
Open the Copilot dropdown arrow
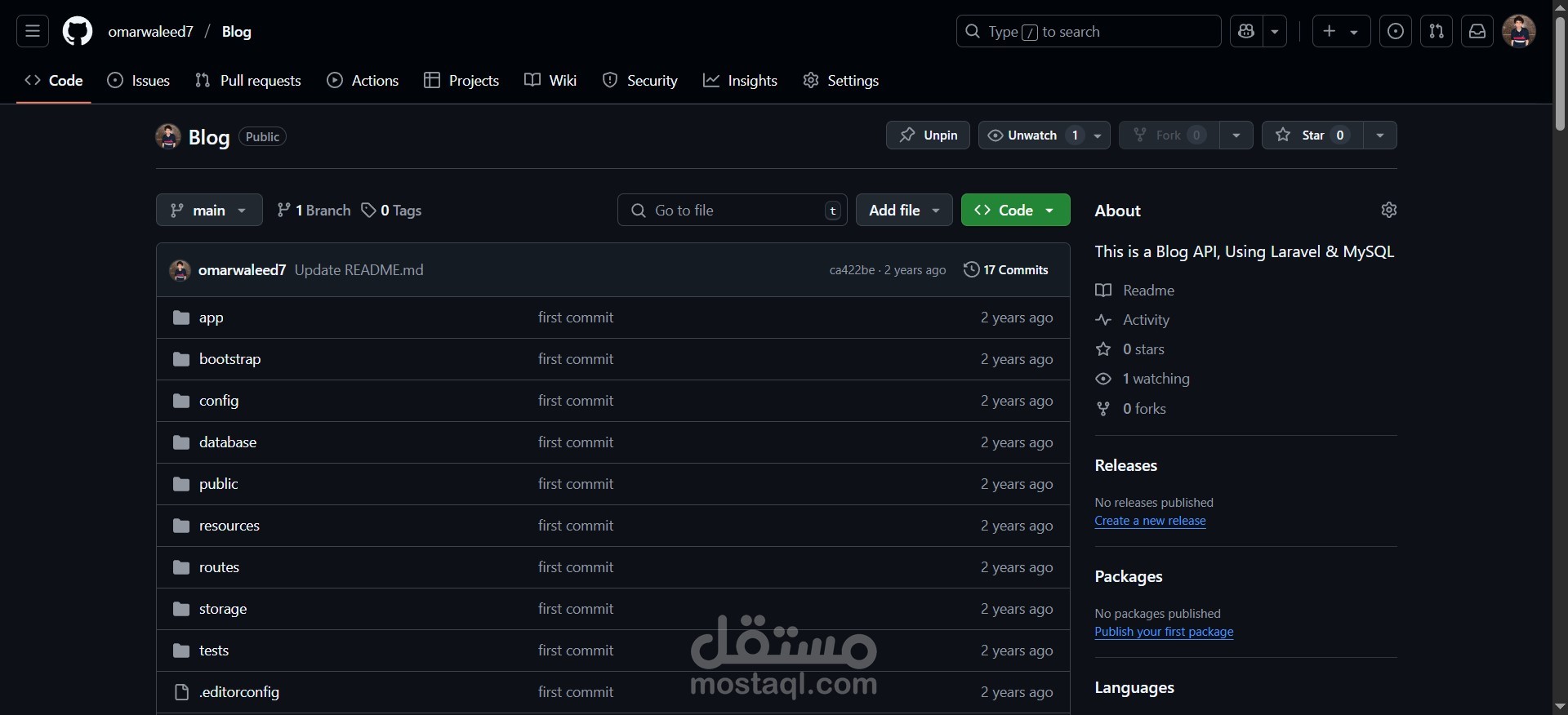tap(1275, 32)
